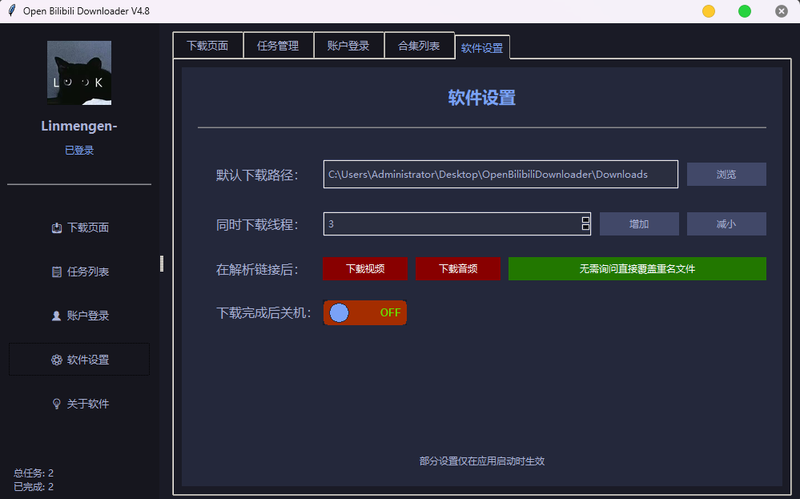Click the thread spinbox down arrow
The width and height of the screenshot is (800, 499).
coord(586,228)
